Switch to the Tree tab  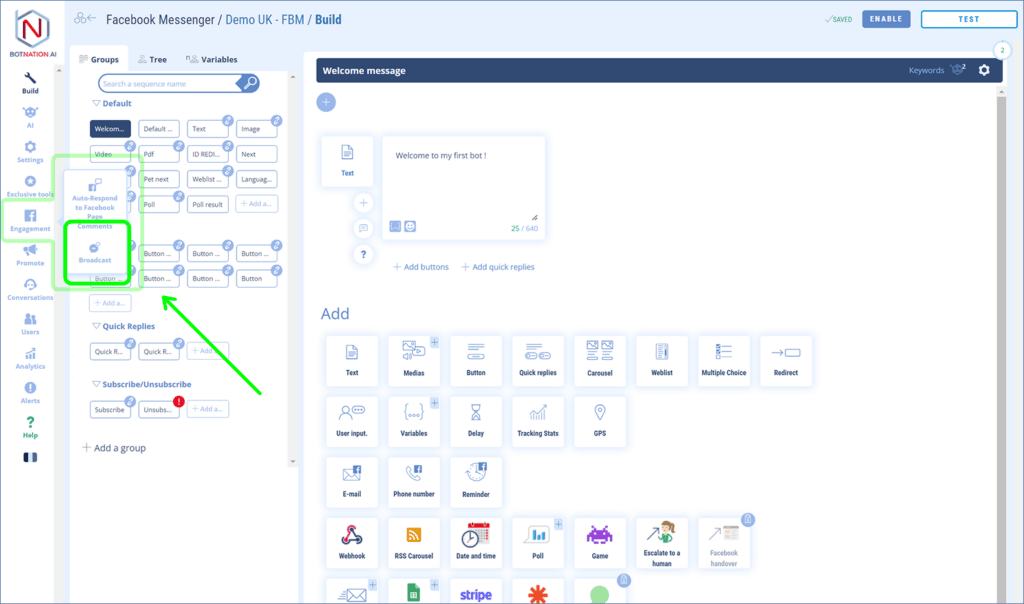tap(153, 60)
